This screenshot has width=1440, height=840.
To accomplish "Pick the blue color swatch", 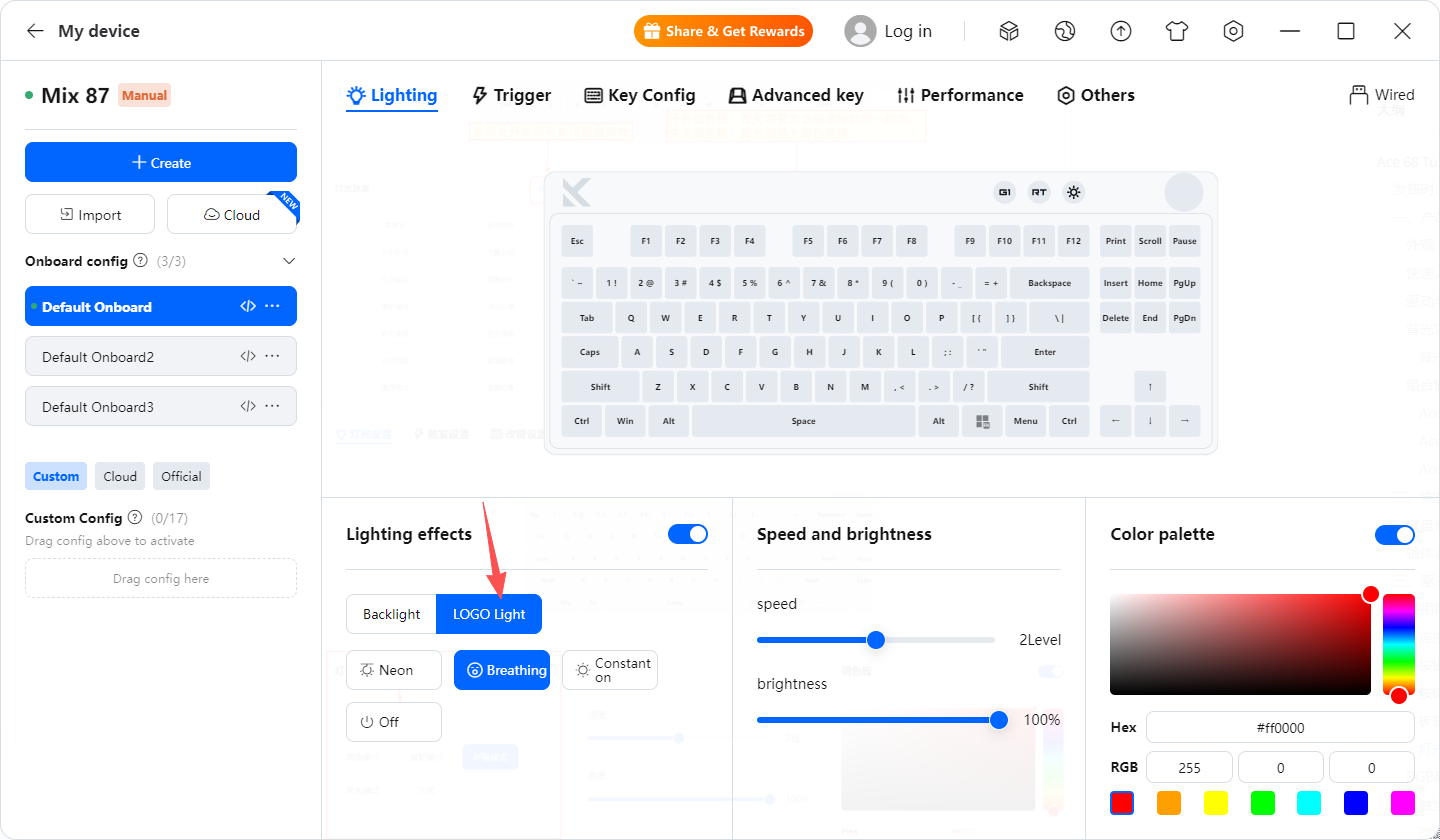I will click(x=1356, y=803).
